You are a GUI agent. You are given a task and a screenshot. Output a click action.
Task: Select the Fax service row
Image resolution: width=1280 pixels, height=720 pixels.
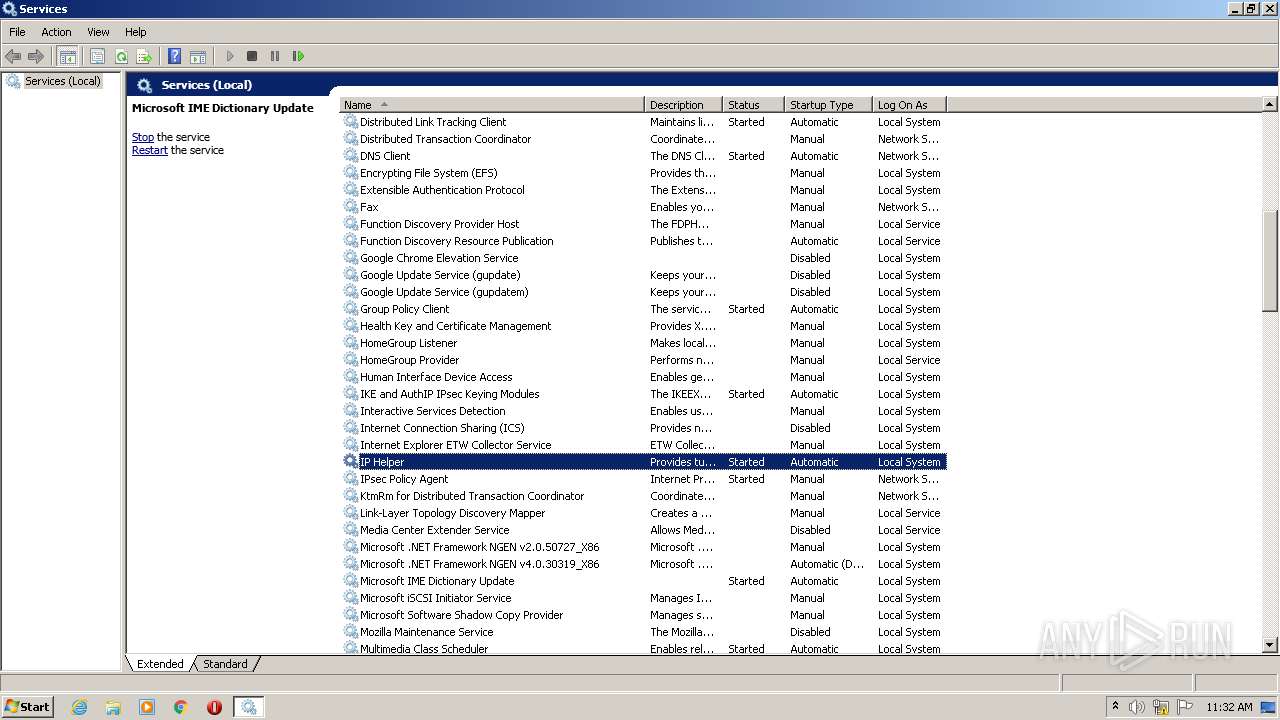click(643, 207)
